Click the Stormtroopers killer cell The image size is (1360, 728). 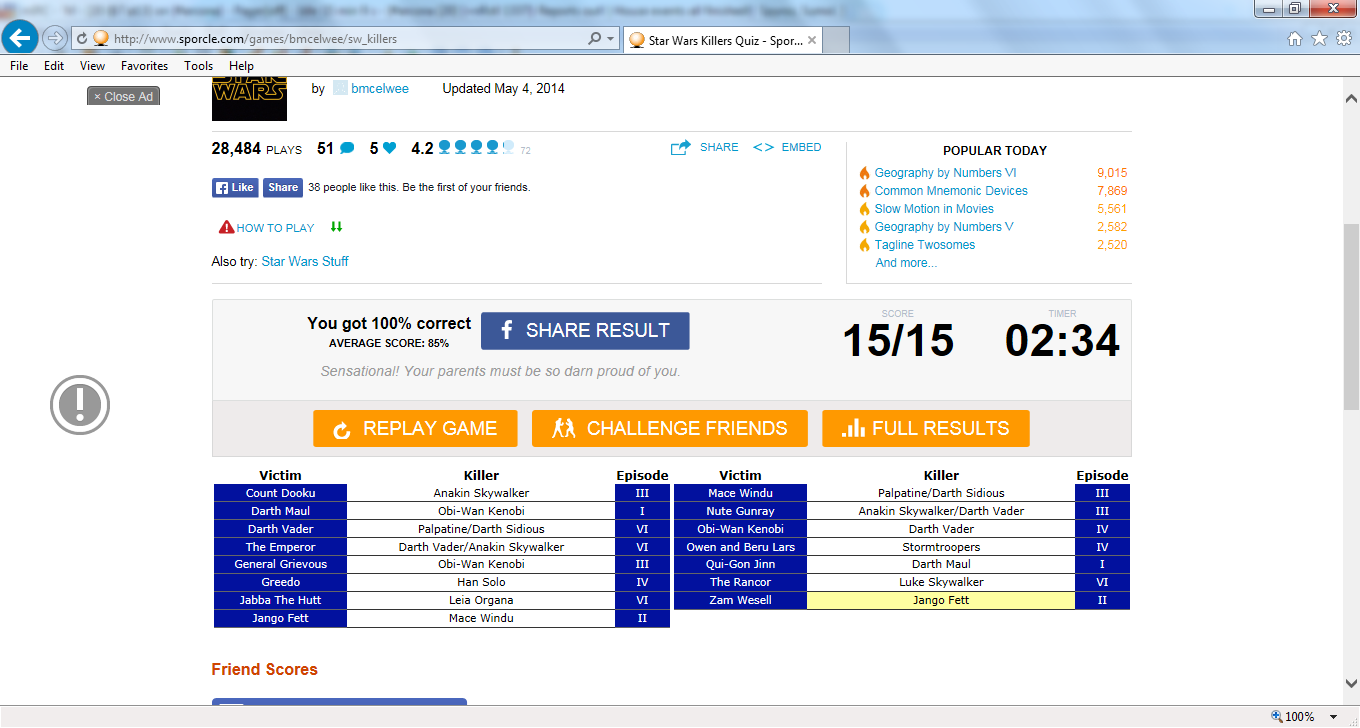pyautogui.click(x=941, y=547)
